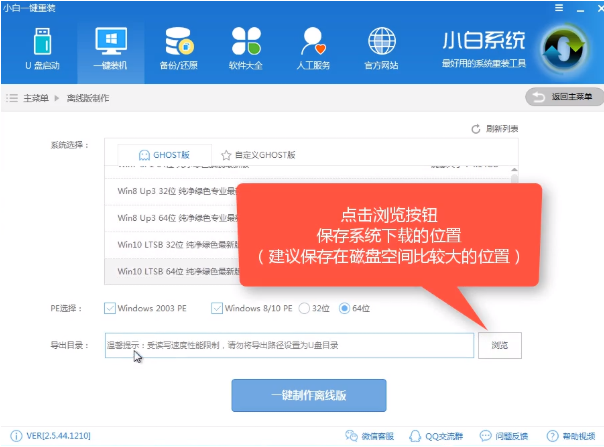Open the 备份/还原 backup restore section

[x=178, y=49]
